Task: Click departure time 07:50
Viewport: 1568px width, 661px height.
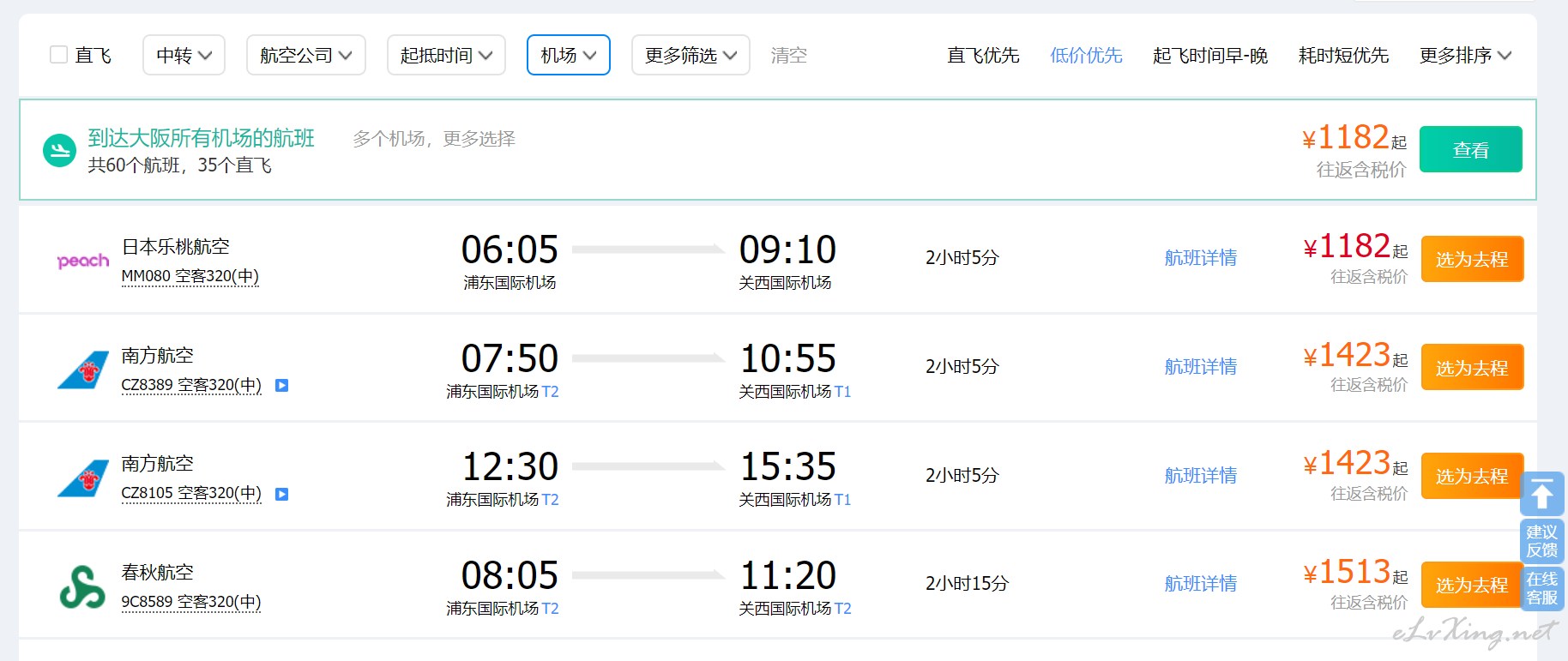Action: pyautogui.click(x=510, y=359)
